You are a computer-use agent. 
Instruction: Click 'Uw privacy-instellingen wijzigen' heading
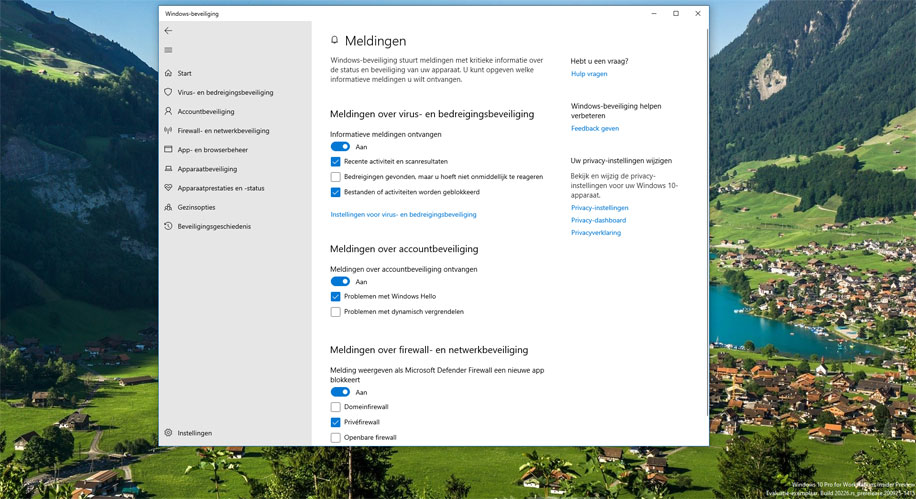pyautogui.click(x=621, y=161)
